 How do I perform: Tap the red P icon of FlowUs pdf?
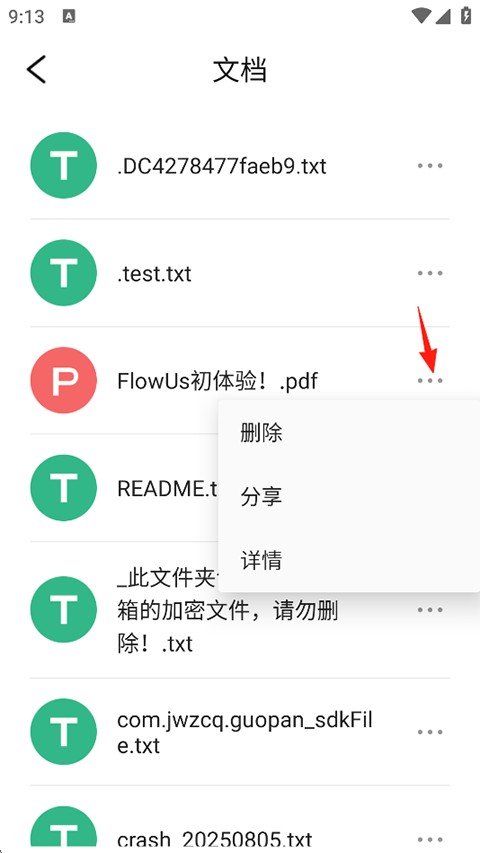(63, 381)
